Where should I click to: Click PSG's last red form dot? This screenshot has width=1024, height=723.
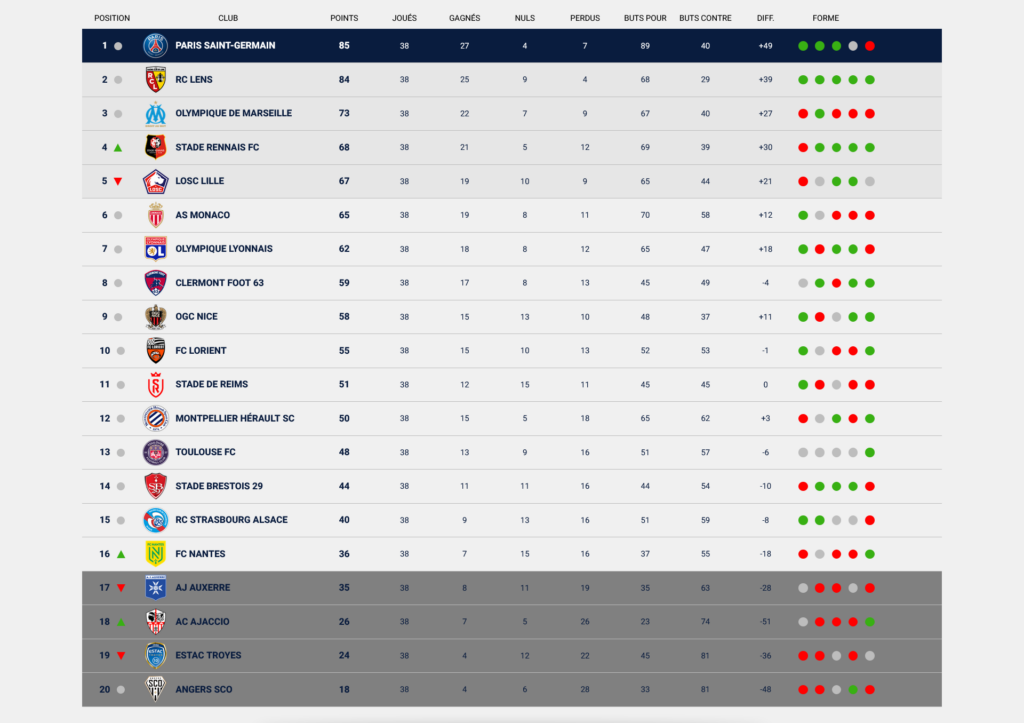coord(870,46)
